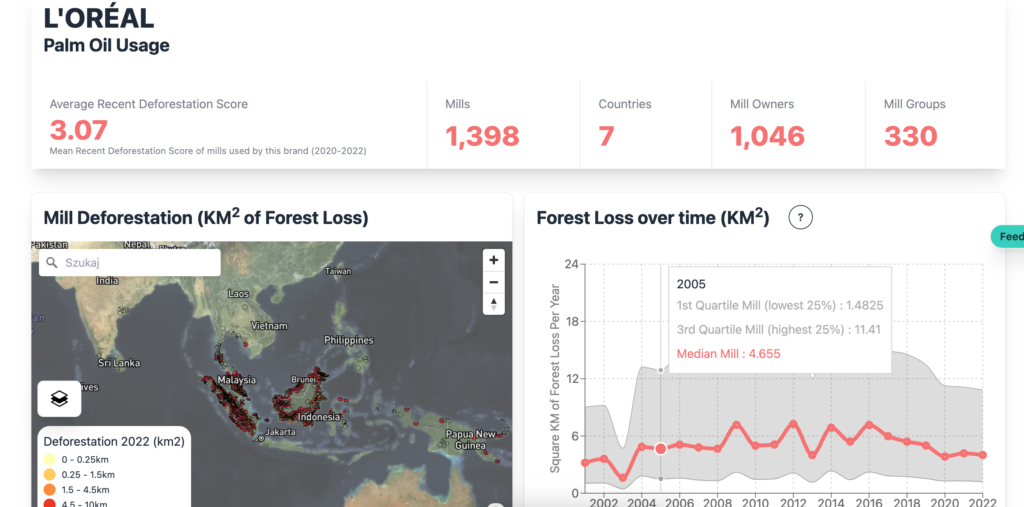Click the Jakarta label on the map
This screenshot has width=1024, height=507.
point(283,433)
